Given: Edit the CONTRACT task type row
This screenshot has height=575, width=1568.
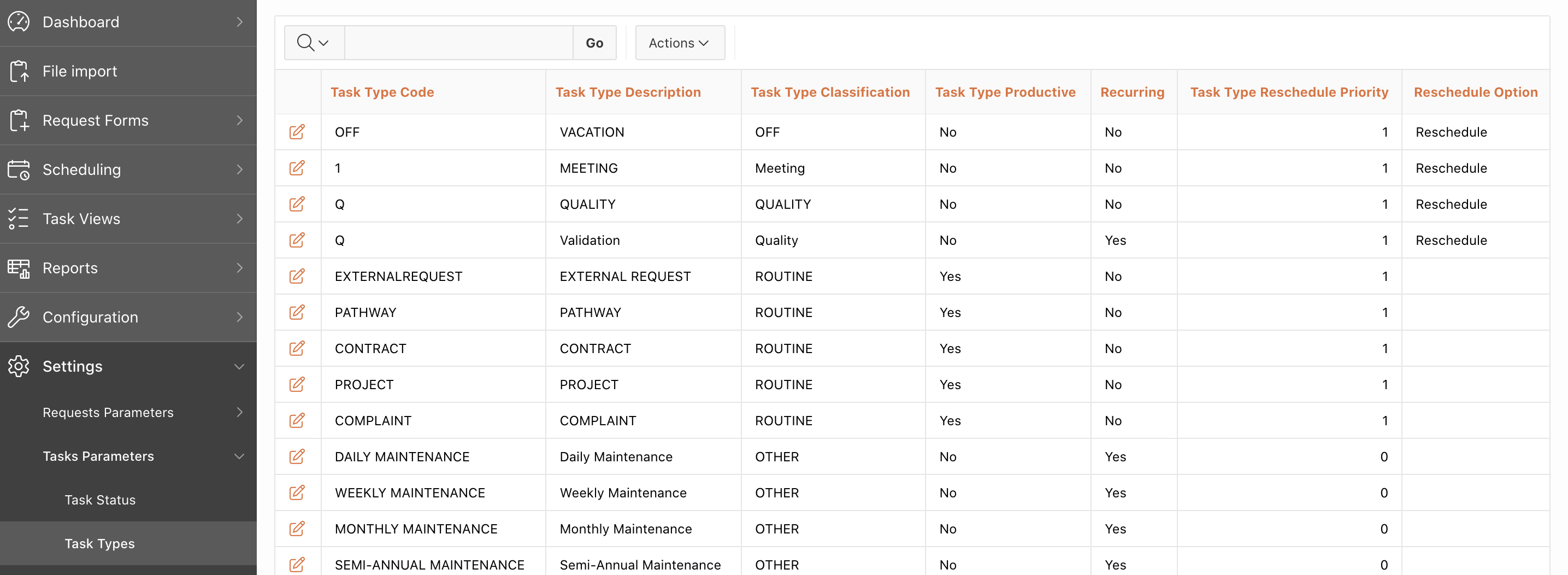Looking at the screenshot, I should 297,348.
